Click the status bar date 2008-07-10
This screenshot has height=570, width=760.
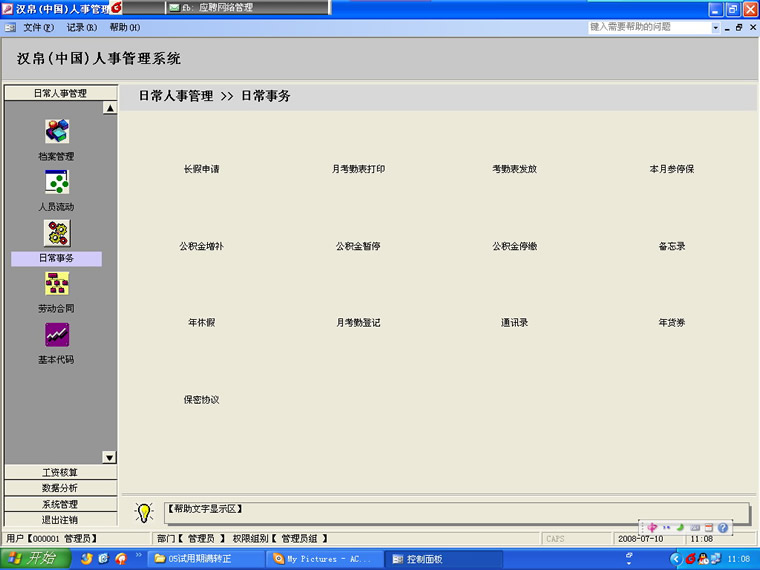coord(641,538)
